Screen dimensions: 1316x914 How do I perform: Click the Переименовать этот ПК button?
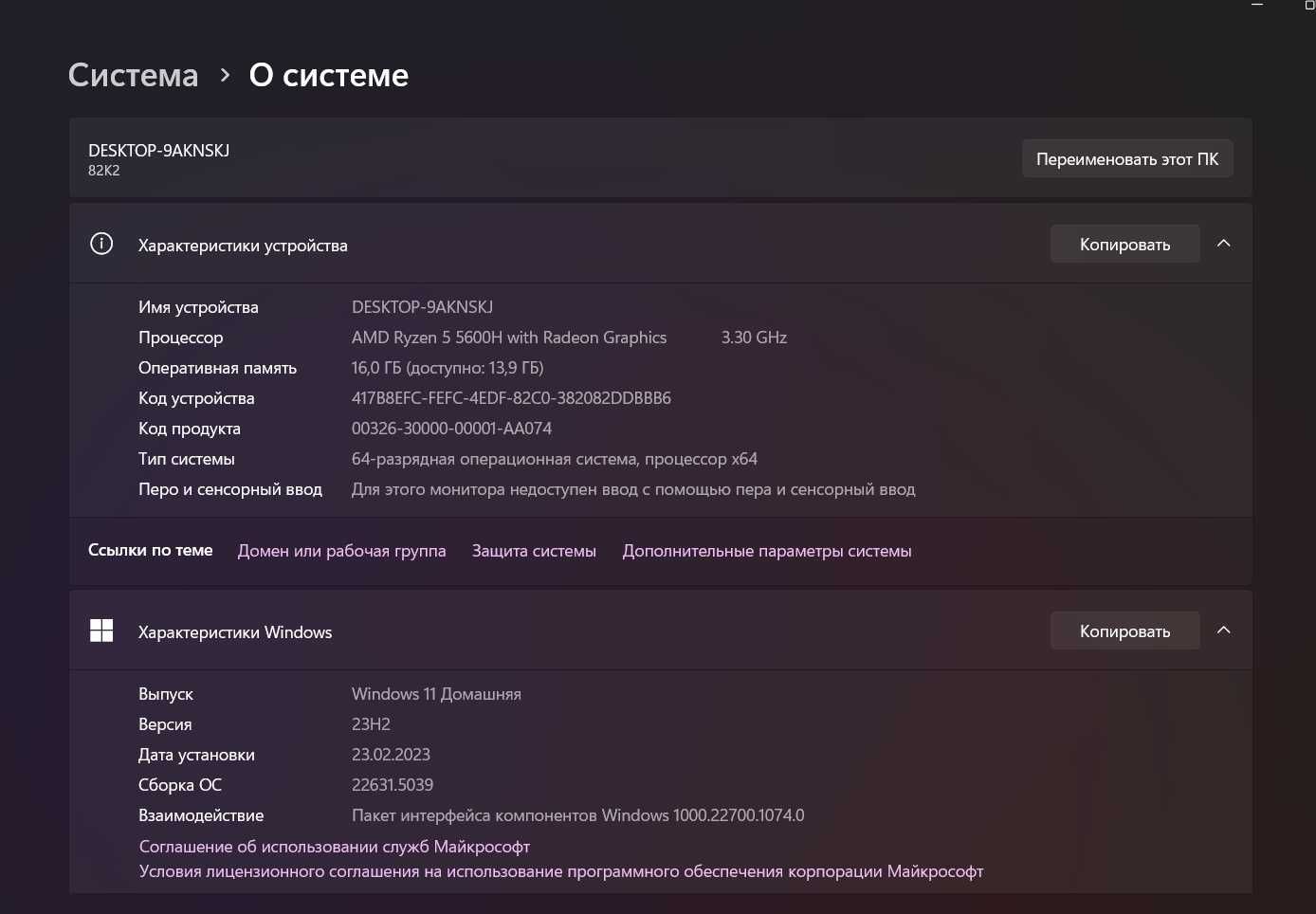pos(1127,158)
